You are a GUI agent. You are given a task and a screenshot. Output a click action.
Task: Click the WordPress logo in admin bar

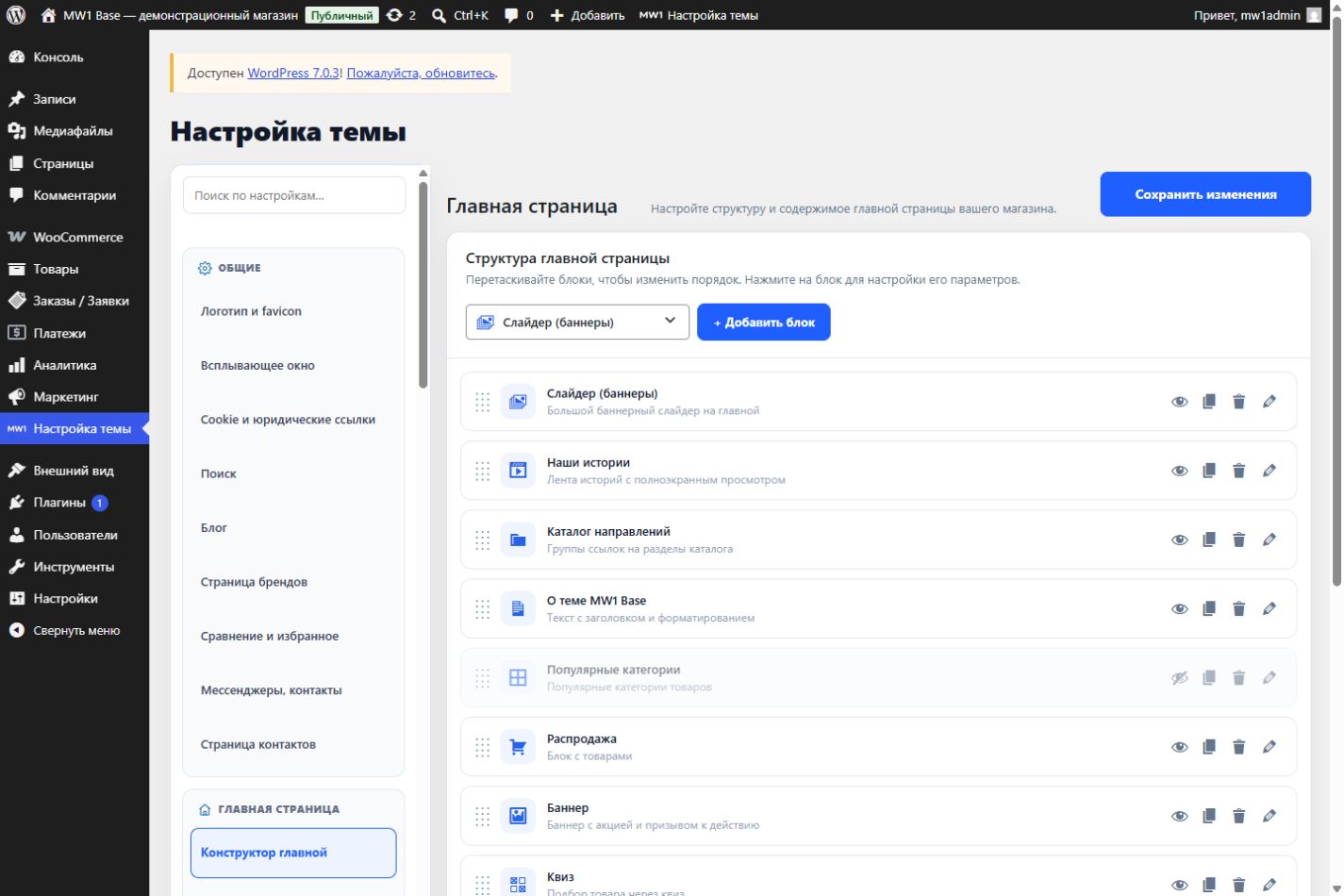coord(16,15)
